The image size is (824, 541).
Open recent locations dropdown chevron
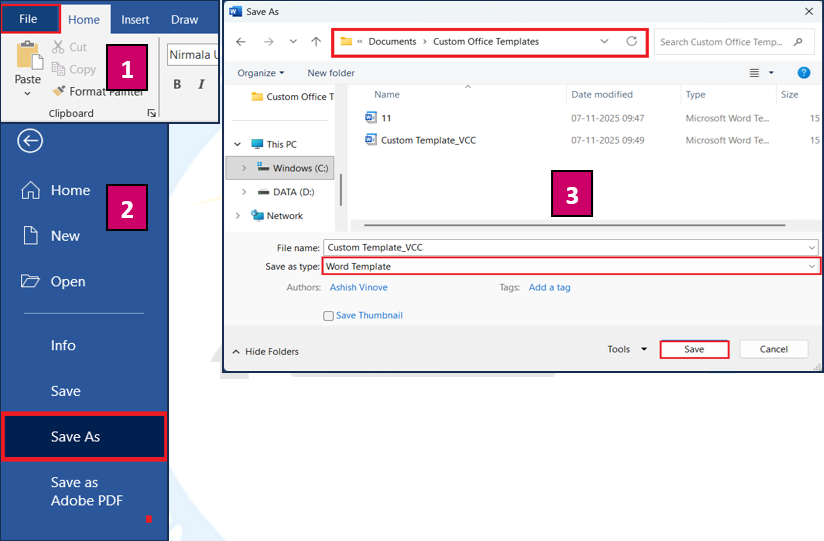(x=293, y=42)
